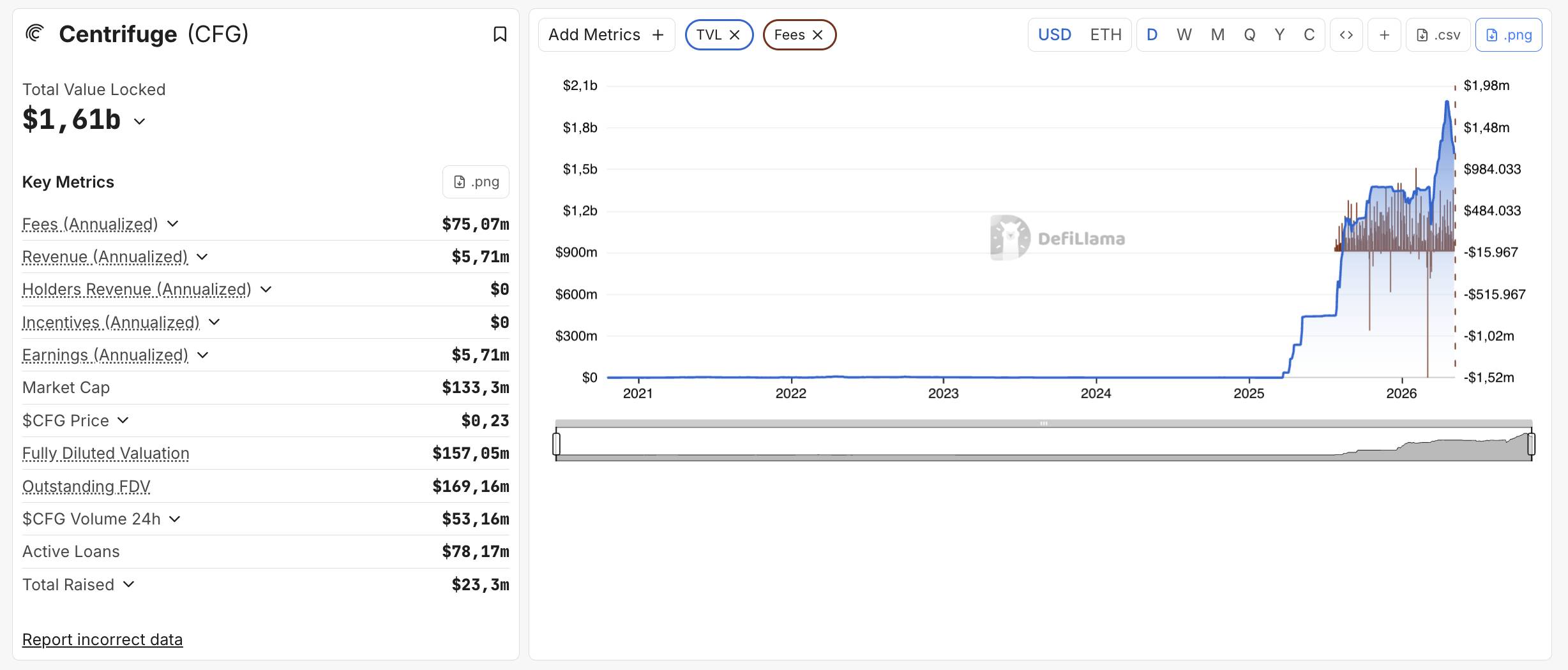This screenshot has height=670, width=1568.
Task: Click Fully Diluted Valuation label
Action: [x=106, y=453]
